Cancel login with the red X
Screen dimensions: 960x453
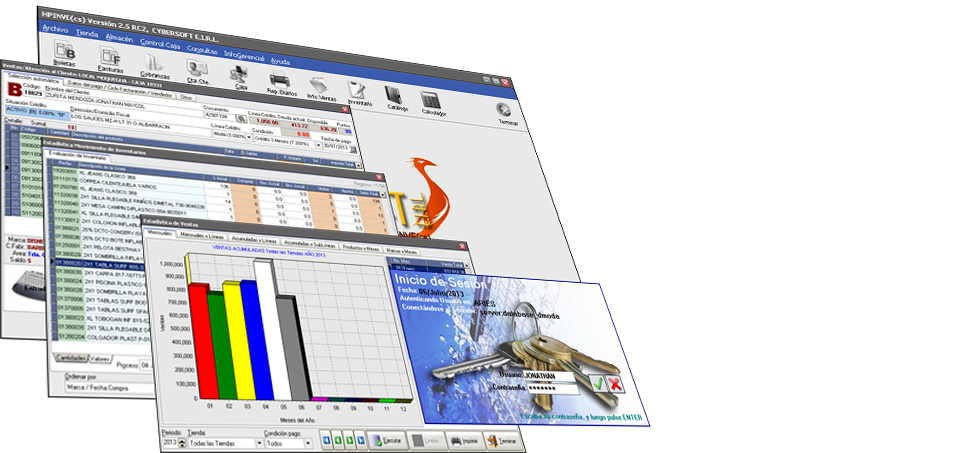click(x=614, y=383)
